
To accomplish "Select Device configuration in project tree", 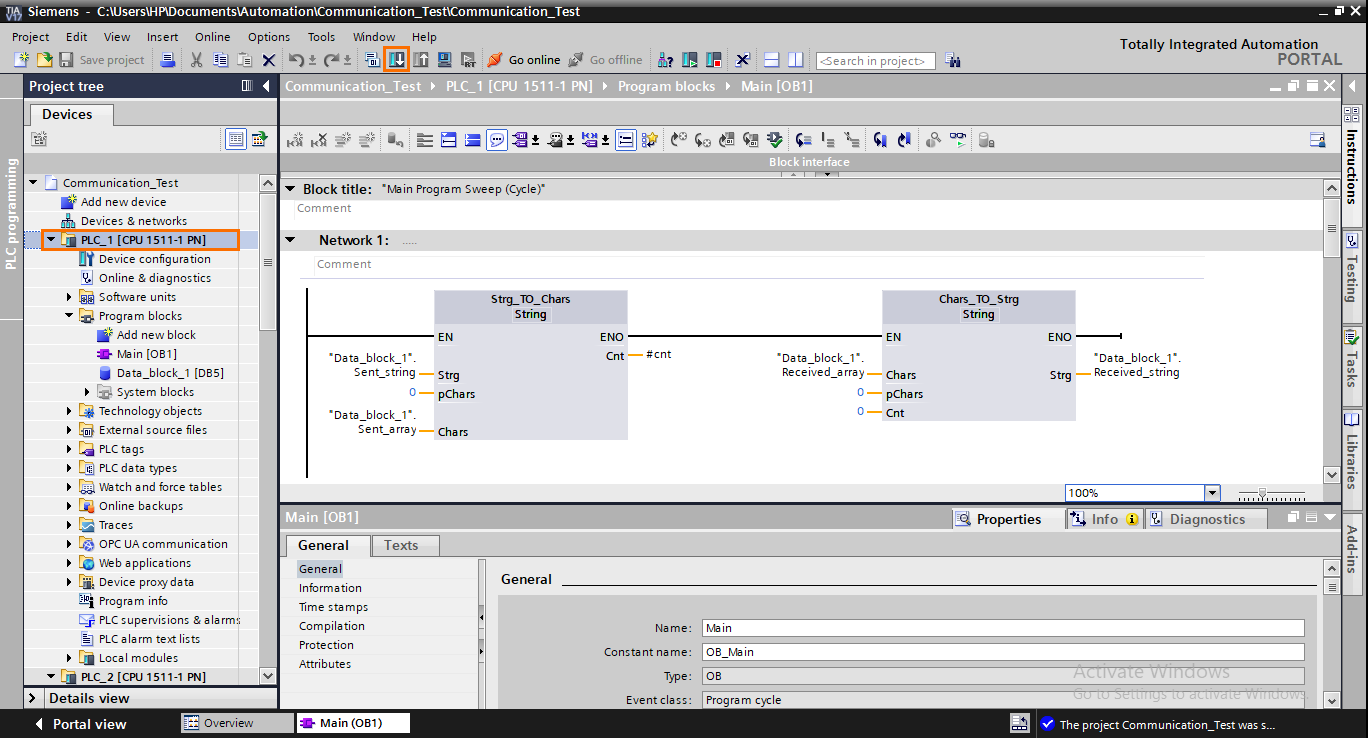I will (154, 259).
